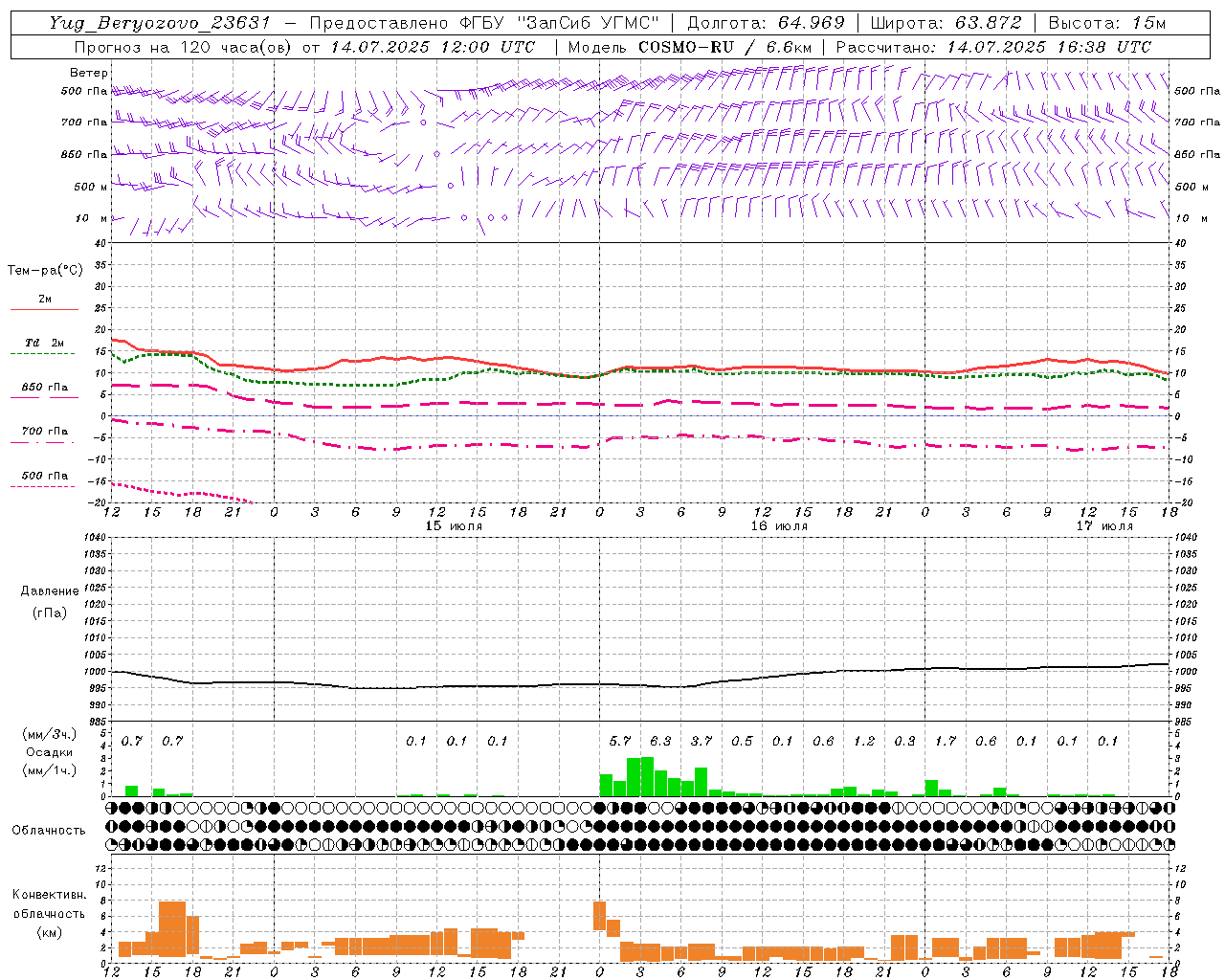The height and width of the screenshot is (980, 1225).
Task: Click the Осадки precipitation panel label
Action: pos(49,752)
